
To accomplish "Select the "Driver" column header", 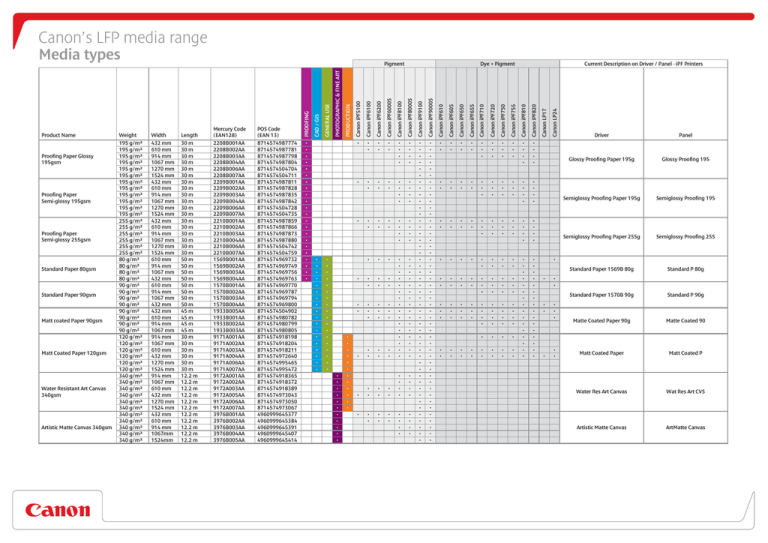I will (601, 135).
